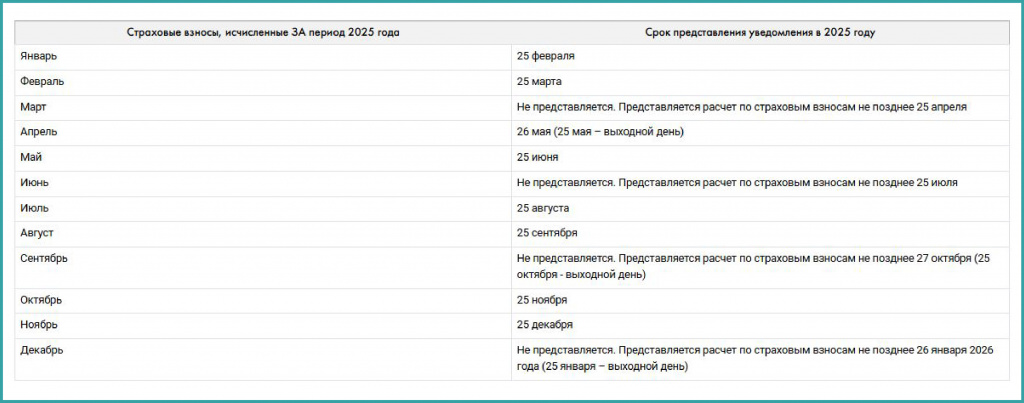
Task: Click the '25 августа' deadline
Action: click(x=543, y=208)
